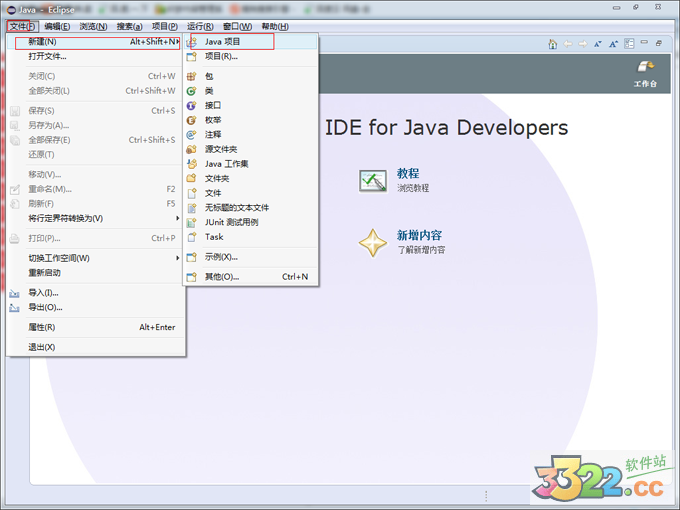
Task: Click 重新启动 in File menu
Action: pyautogui.click(x=96, y=273)
